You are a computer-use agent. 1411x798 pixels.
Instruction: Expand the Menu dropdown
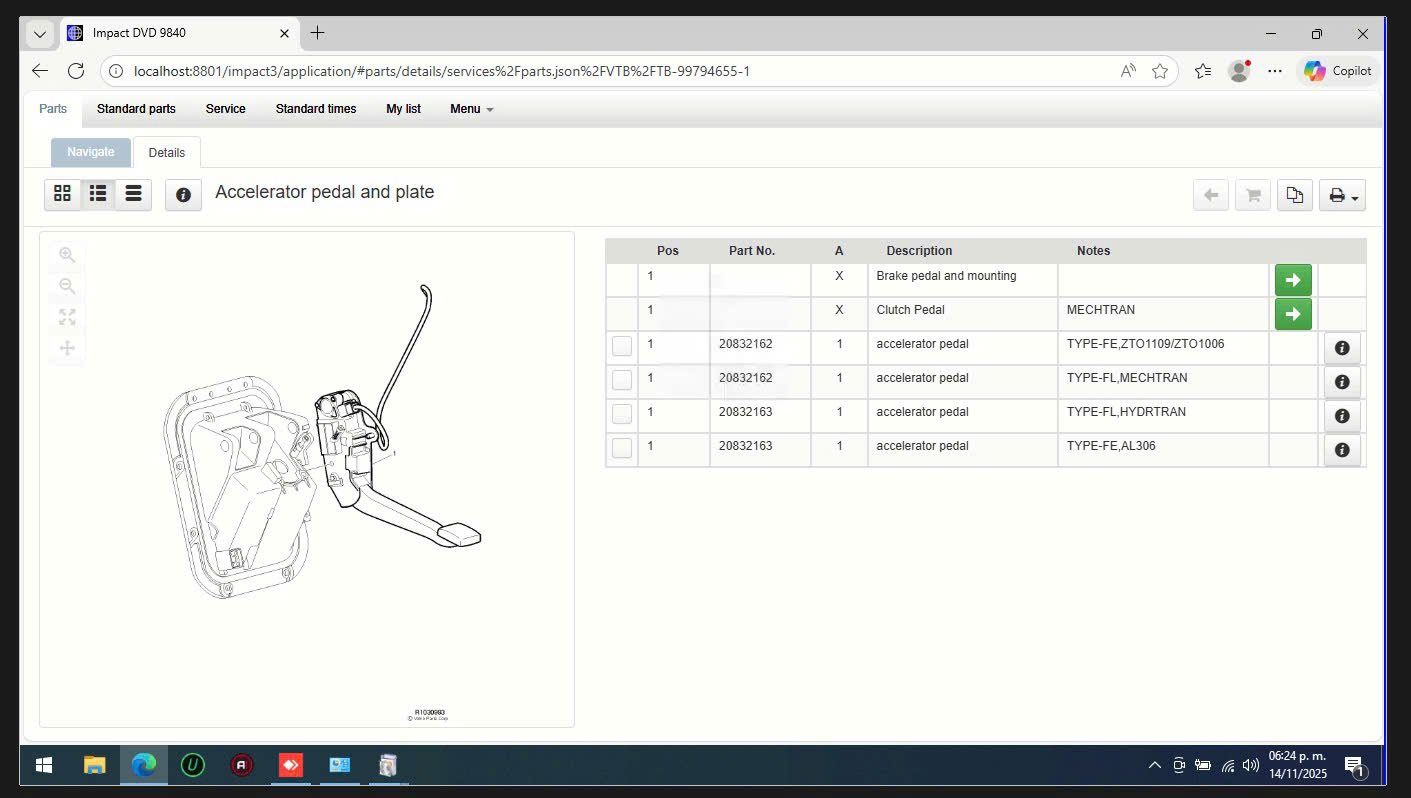471,109
